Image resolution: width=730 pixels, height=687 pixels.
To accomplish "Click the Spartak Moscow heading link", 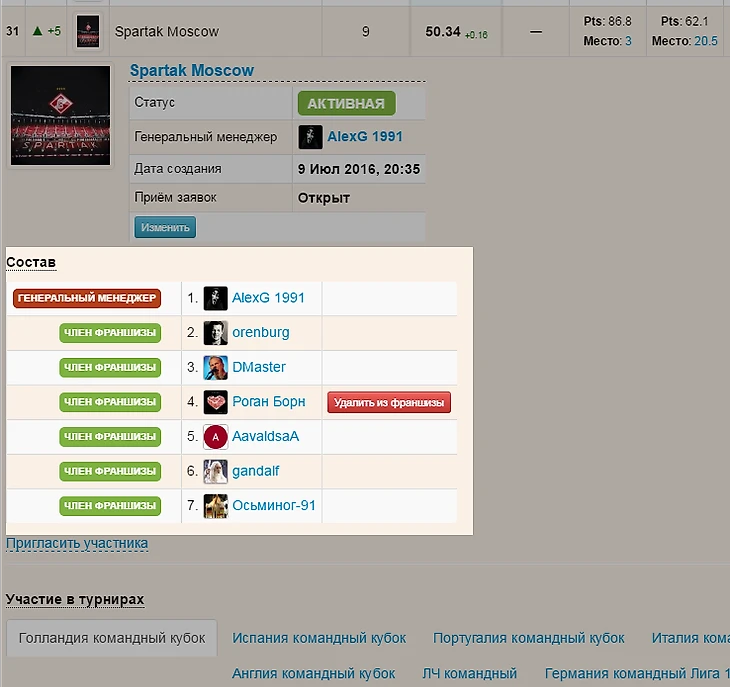I will click(192, 71).
